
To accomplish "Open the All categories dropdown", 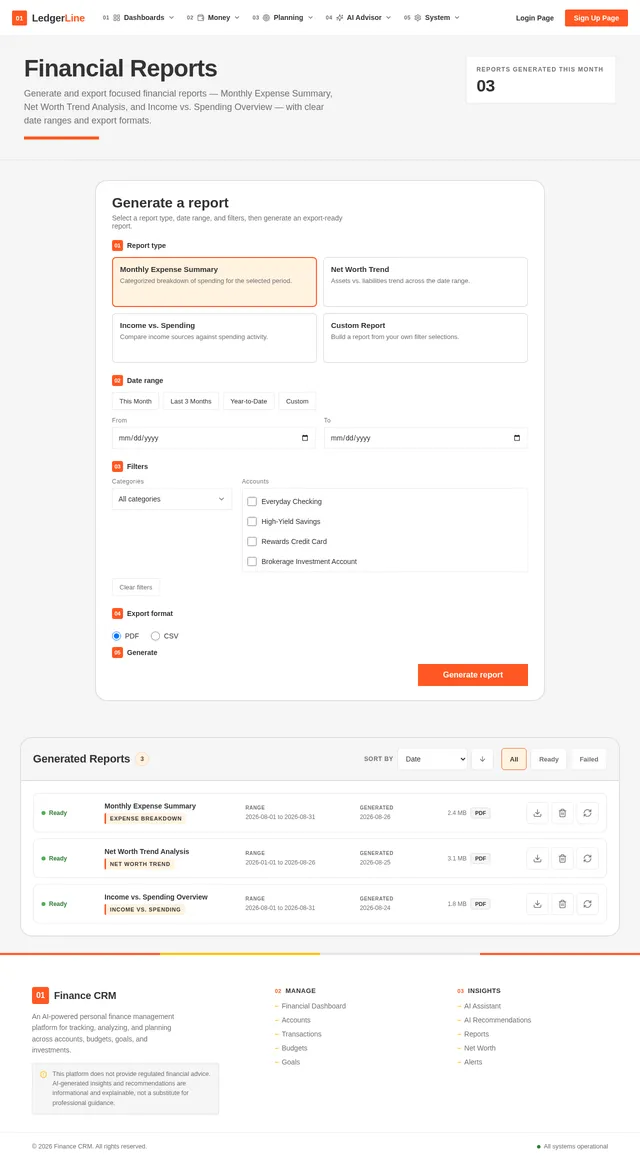I will 172,499.
